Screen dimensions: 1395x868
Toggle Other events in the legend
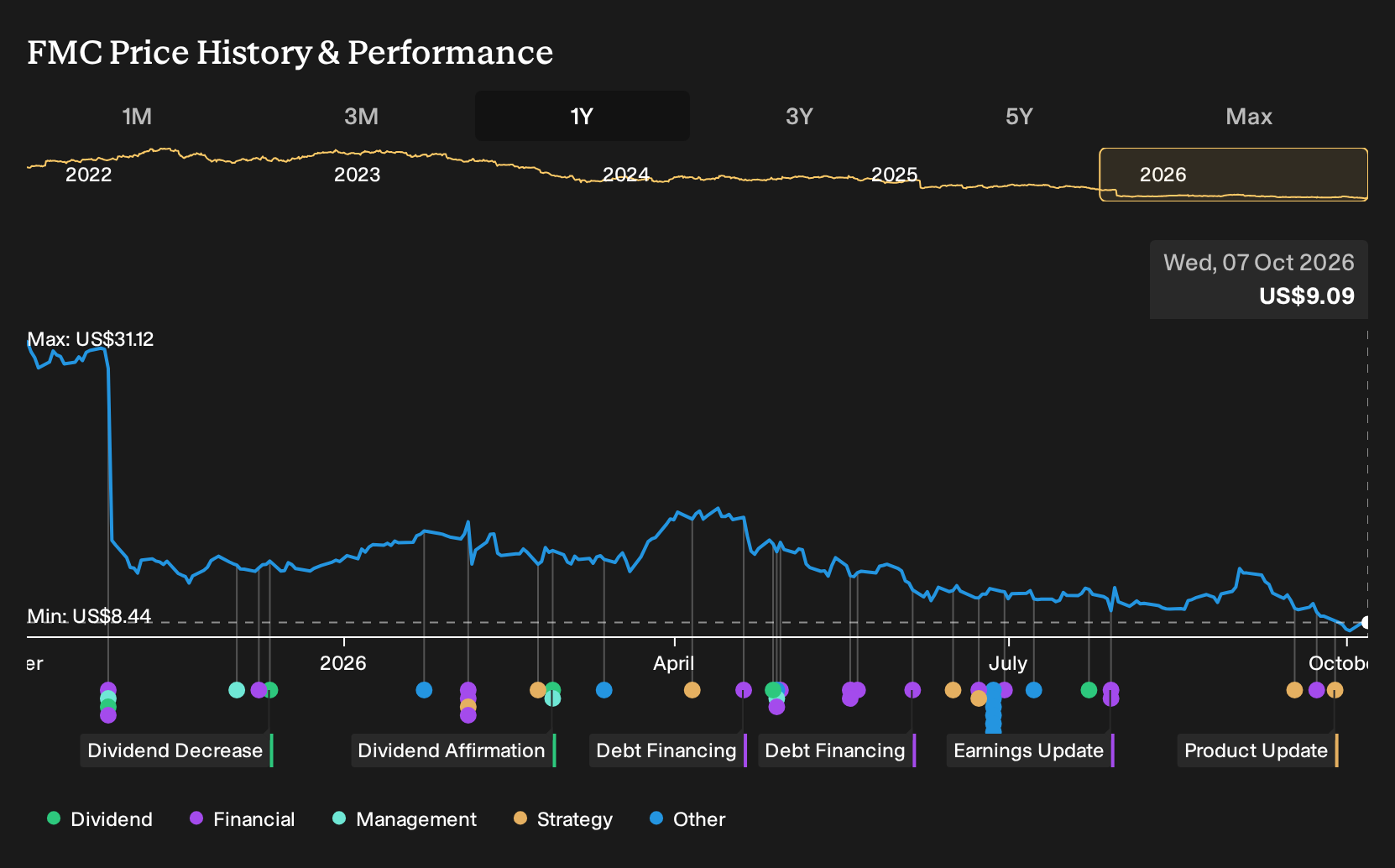687,819
